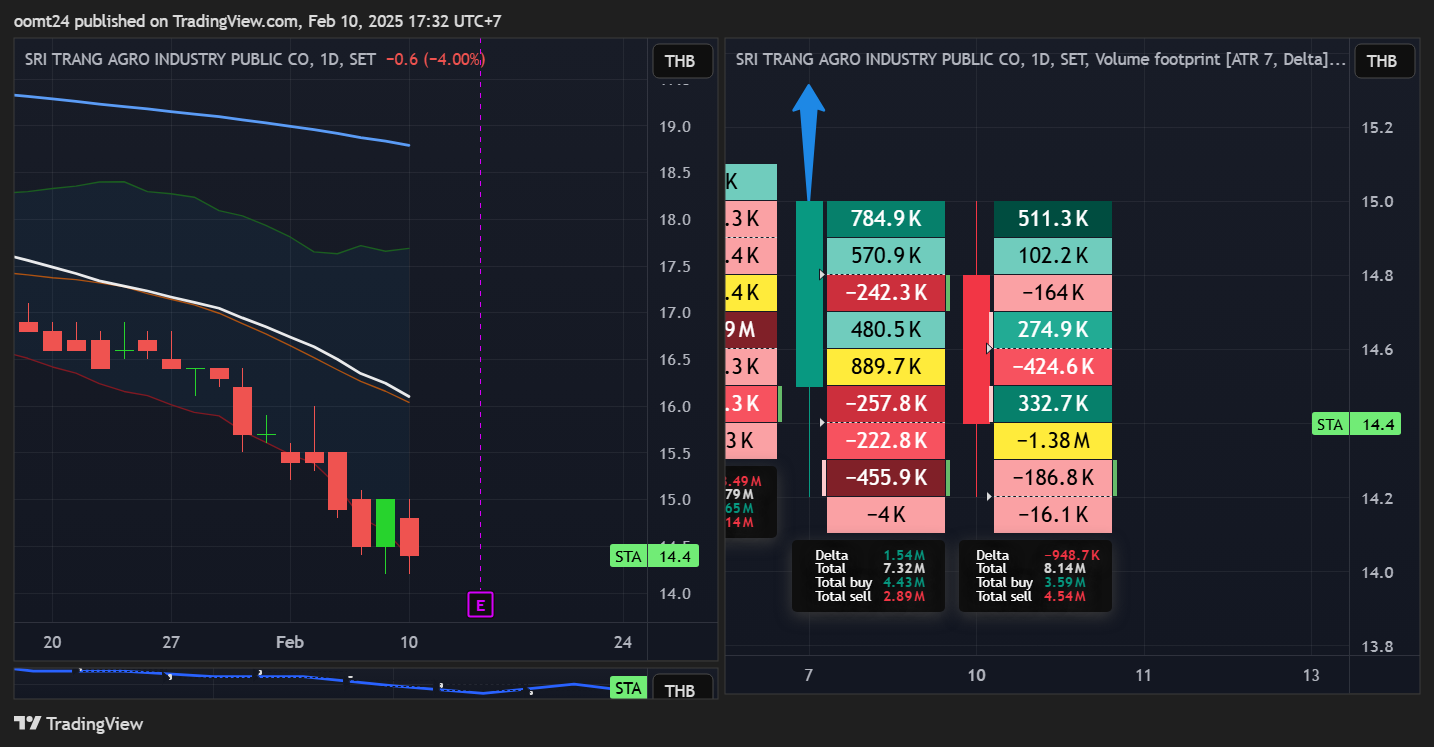
Task: Select the −424.6 K footprint cell
Action: 1053,367
